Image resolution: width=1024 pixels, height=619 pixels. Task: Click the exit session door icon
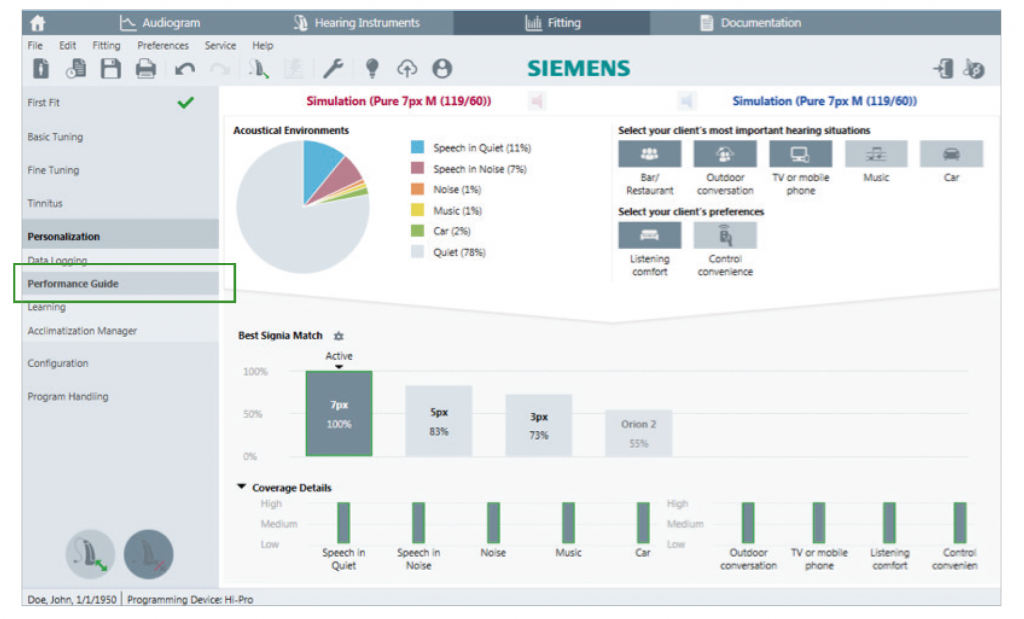[943, 68]
